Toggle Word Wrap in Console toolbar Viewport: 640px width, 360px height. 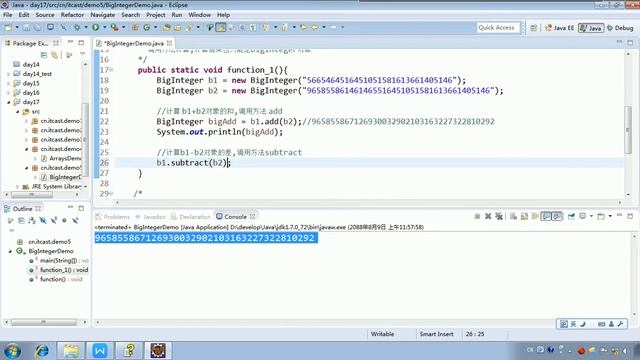point(535,216)
